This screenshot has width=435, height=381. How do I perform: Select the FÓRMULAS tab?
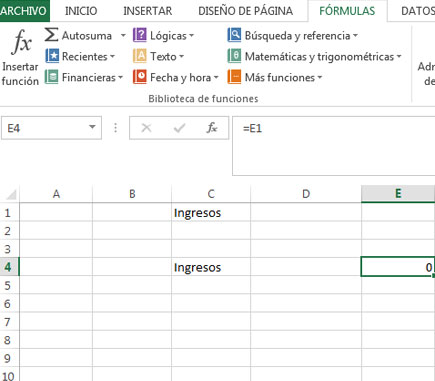coord(347,11)
